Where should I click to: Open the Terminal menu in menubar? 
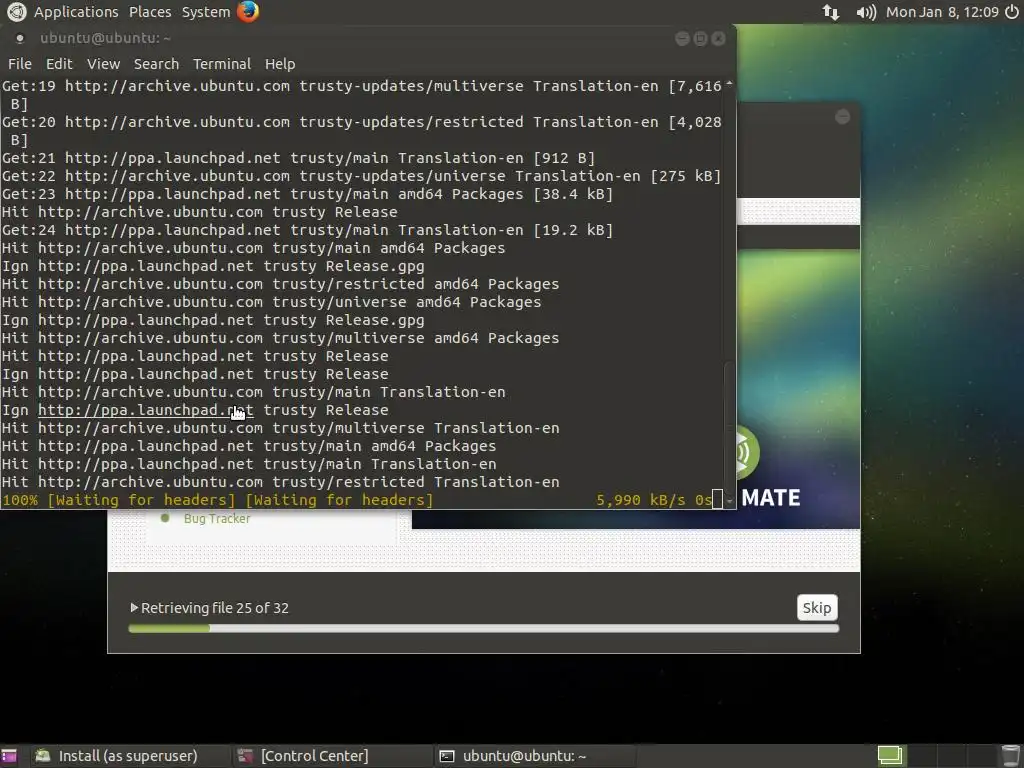221,64
